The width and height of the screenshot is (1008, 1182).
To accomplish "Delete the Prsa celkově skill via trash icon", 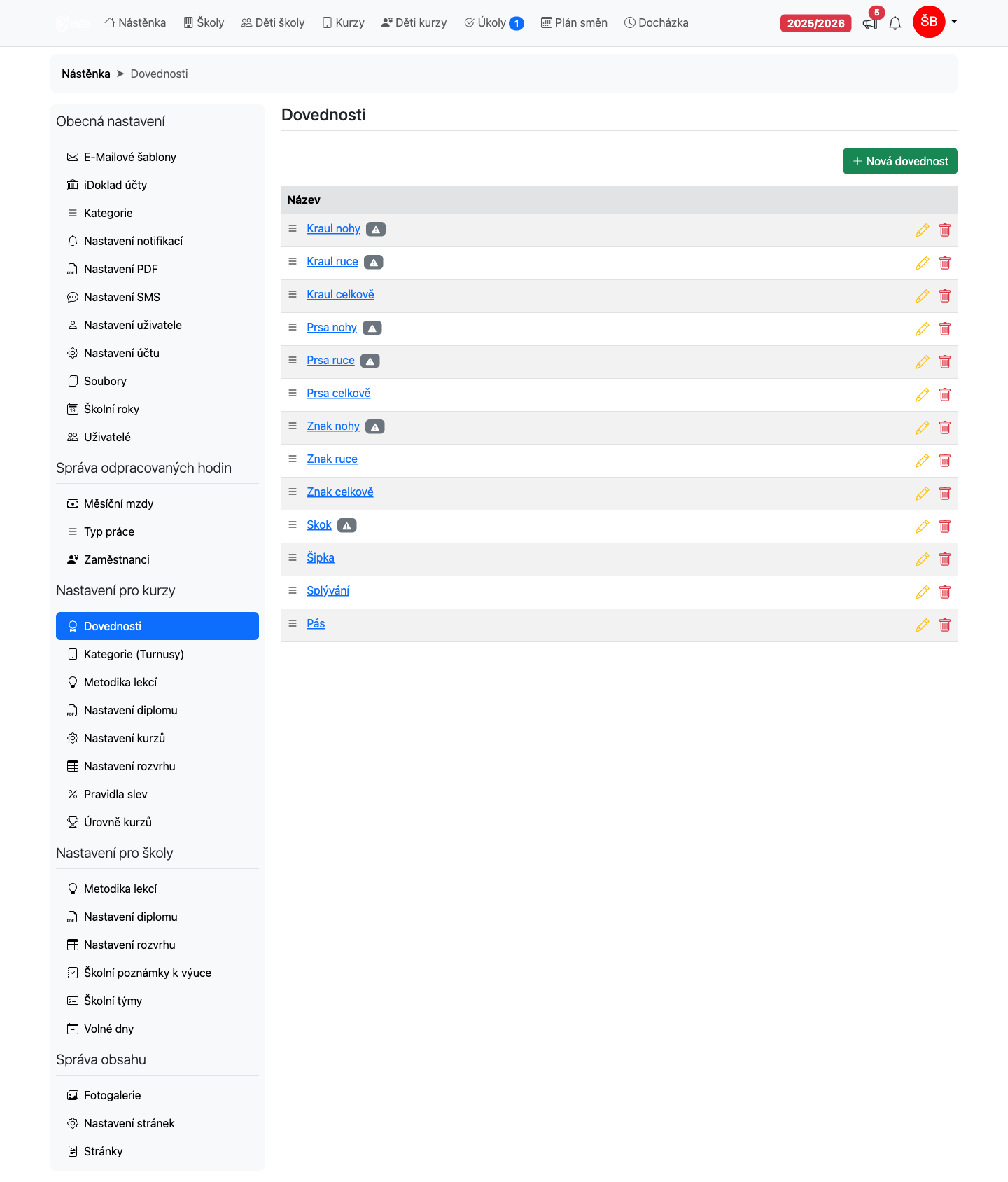I will coord(945,395).
